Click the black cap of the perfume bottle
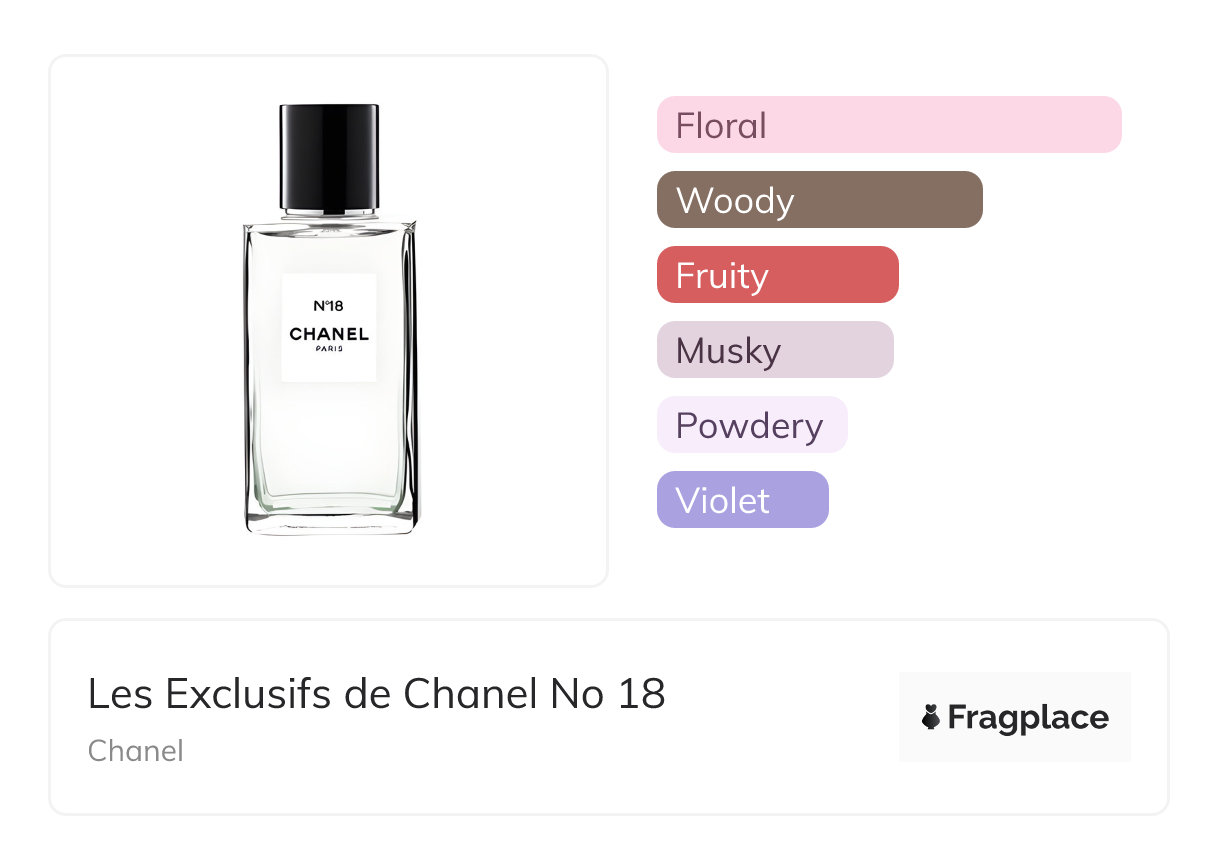The image size is (1218, 864). click(329, 154)
